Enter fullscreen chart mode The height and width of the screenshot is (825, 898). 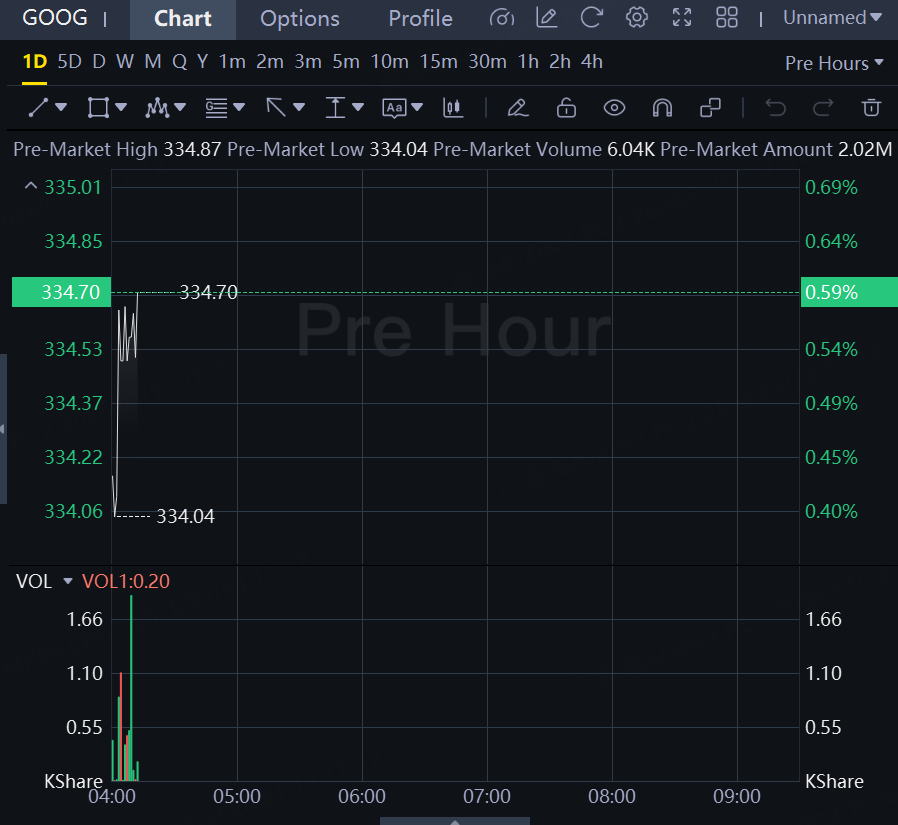point(682,18)
